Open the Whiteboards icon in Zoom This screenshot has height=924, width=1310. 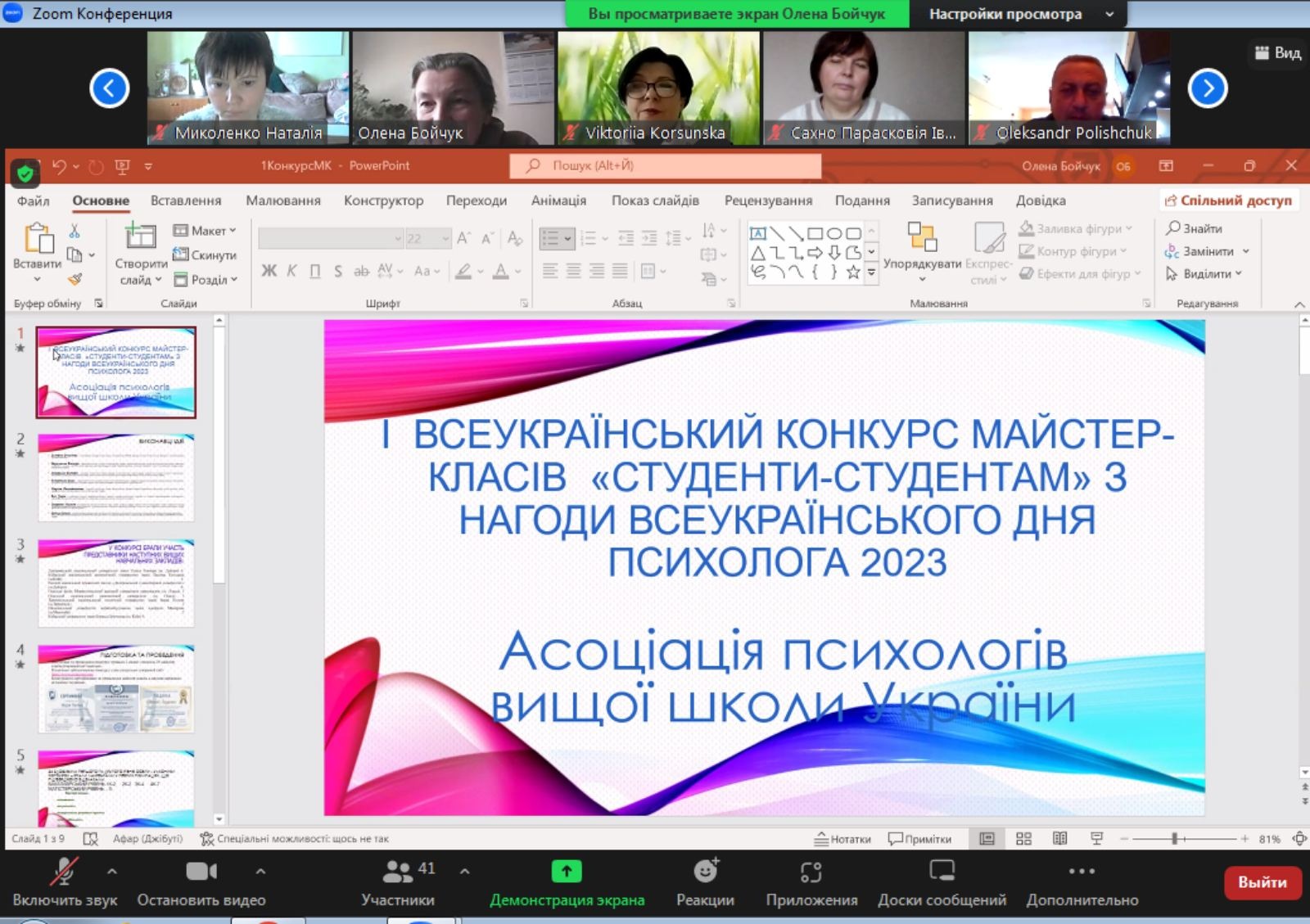click(x=942, y=872)
